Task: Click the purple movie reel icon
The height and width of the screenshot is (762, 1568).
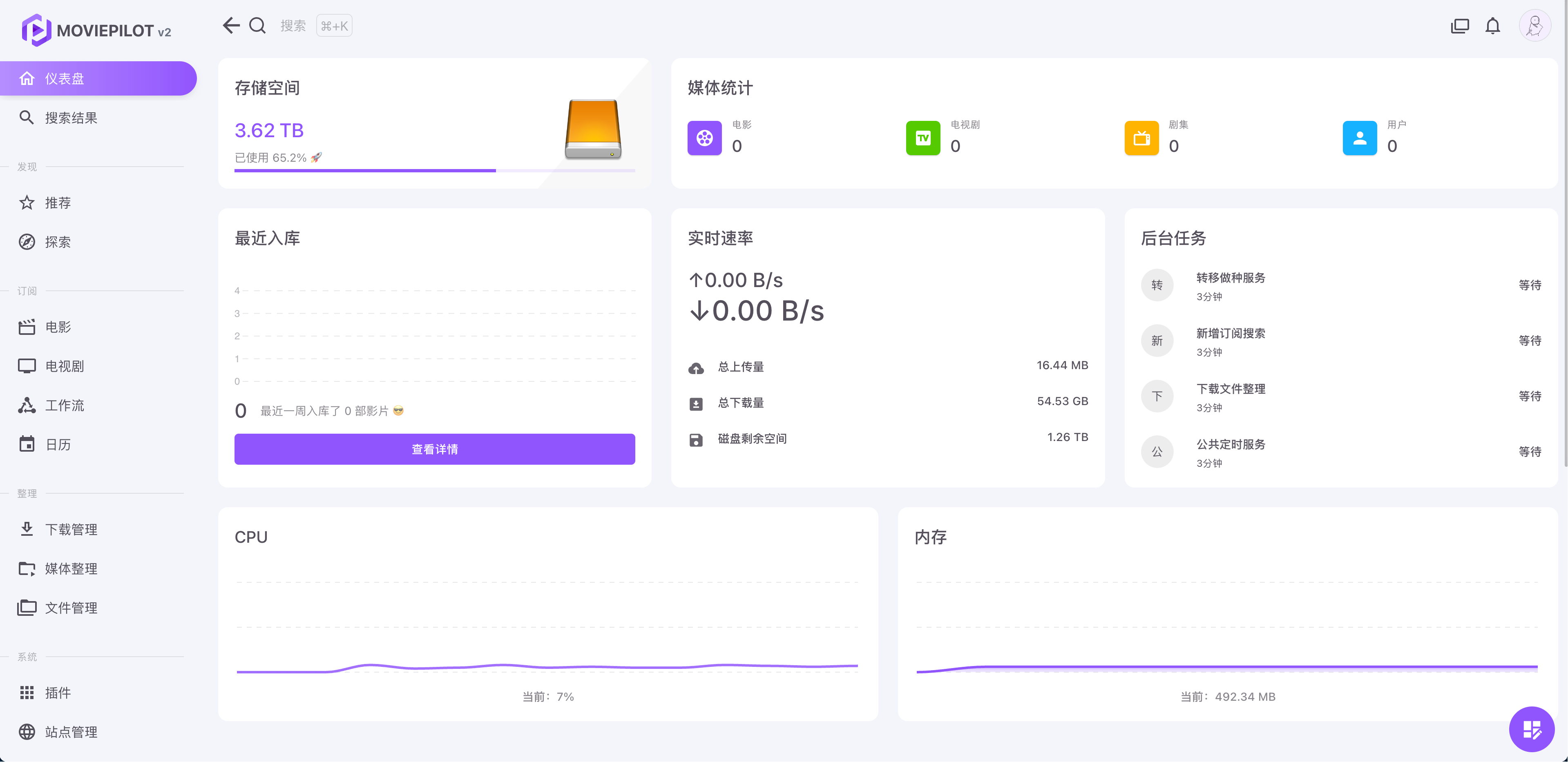Action: point(704,138)
